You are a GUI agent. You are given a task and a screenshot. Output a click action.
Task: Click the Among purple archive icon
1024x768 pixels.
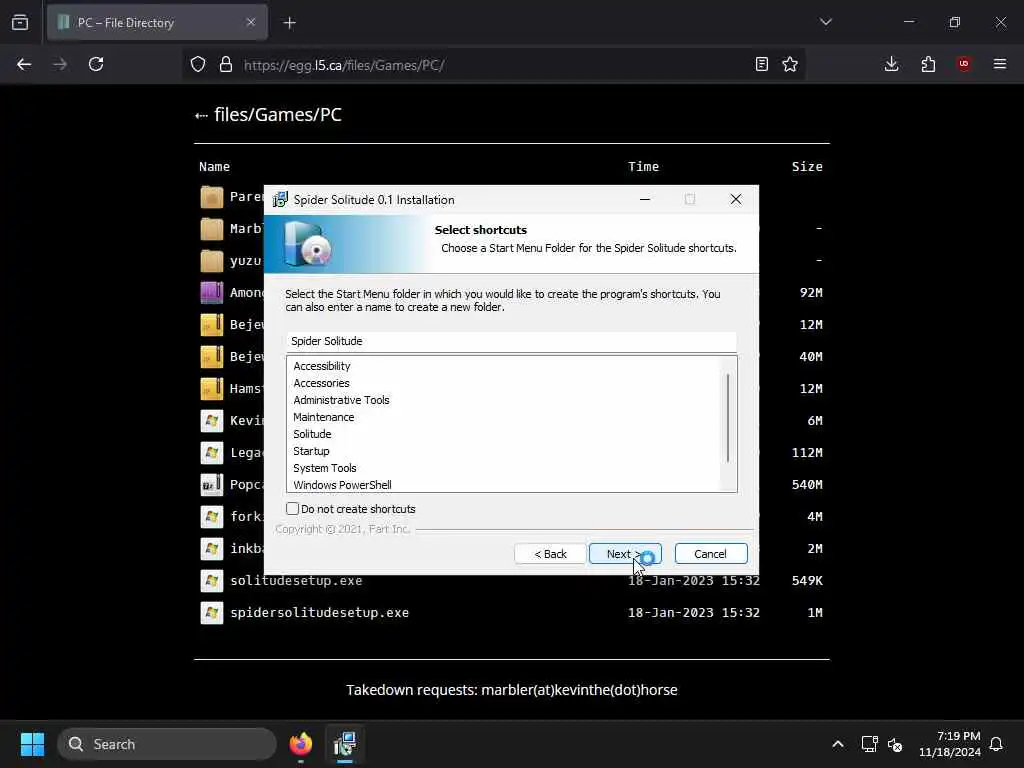pos(212,293)
